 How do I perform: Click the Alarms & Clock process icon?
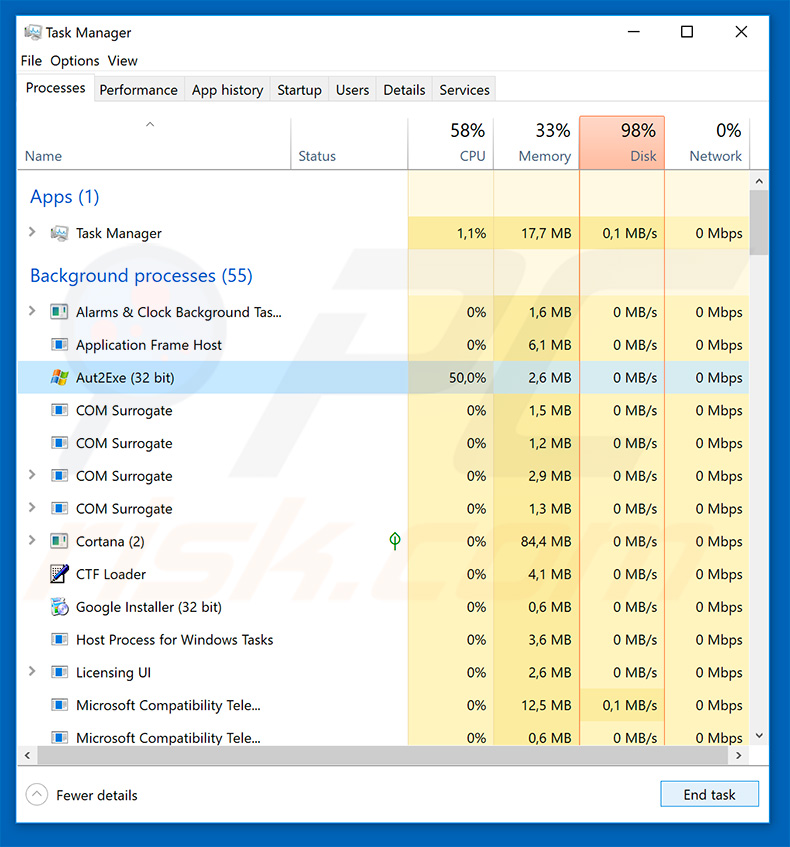pos(59,312)
